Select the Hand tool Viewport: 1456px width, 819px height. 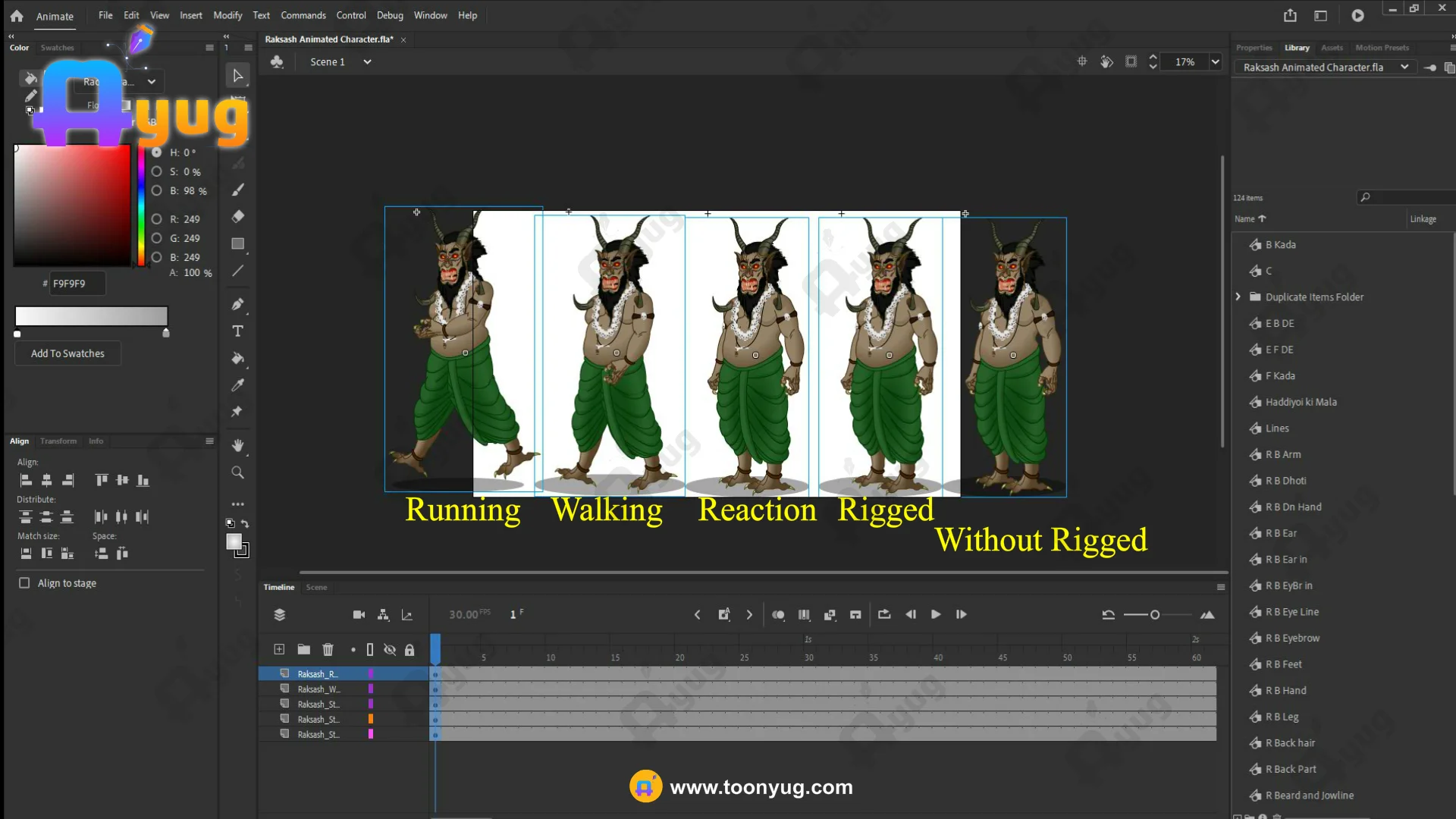237,445
